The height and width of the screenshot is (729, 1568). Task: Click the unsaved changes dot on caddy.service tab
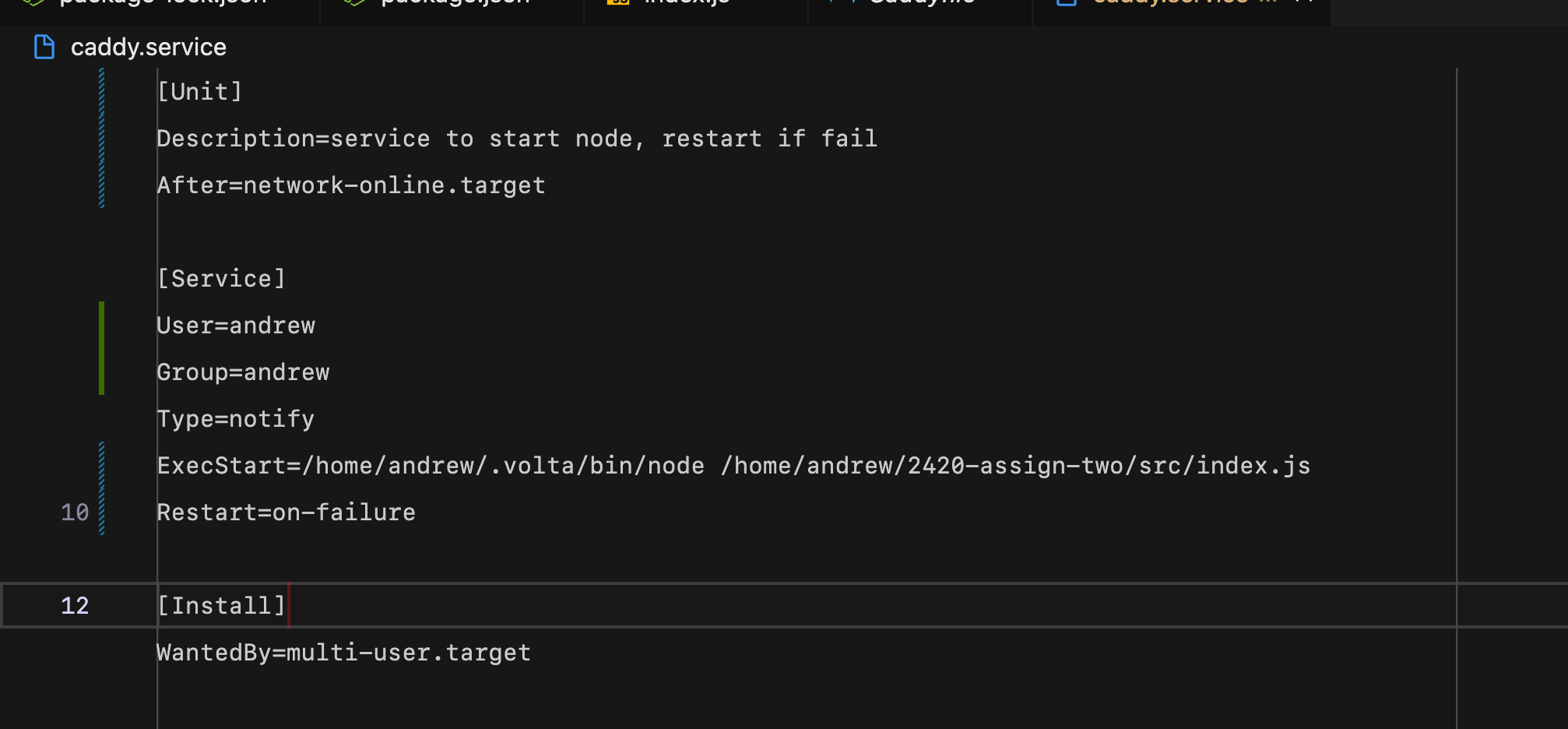(x=1266, y=2)
